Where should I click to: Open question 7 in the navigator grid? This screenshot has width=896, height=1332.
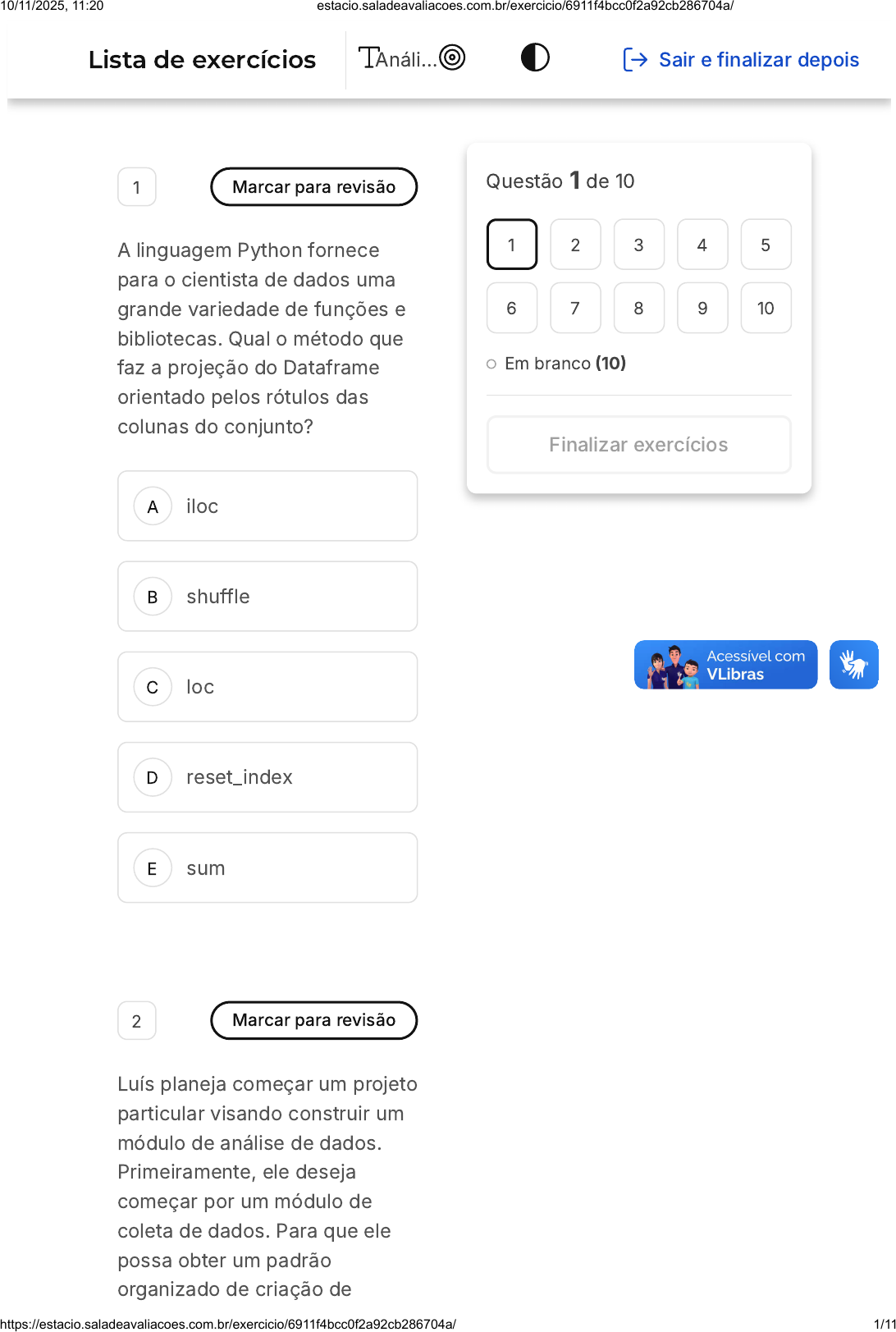point(575,309)
